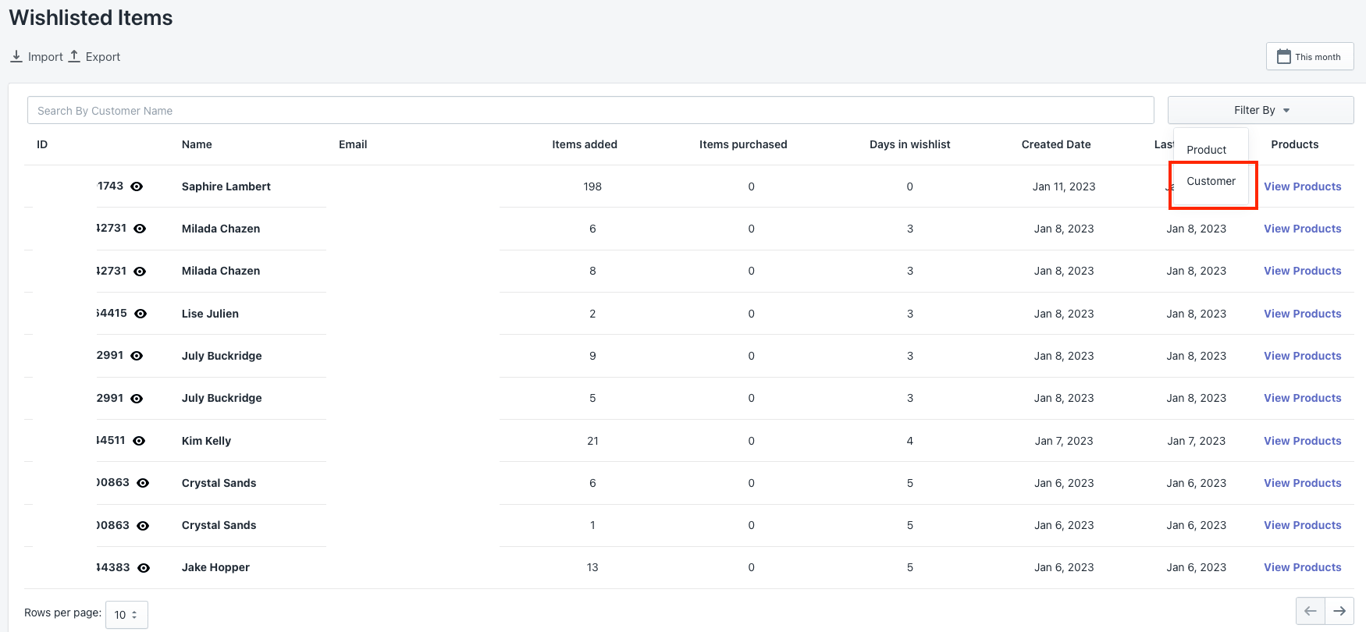Click into Search By Customer Name field
The image size is (1366, 632).
[x=590, y=110]
